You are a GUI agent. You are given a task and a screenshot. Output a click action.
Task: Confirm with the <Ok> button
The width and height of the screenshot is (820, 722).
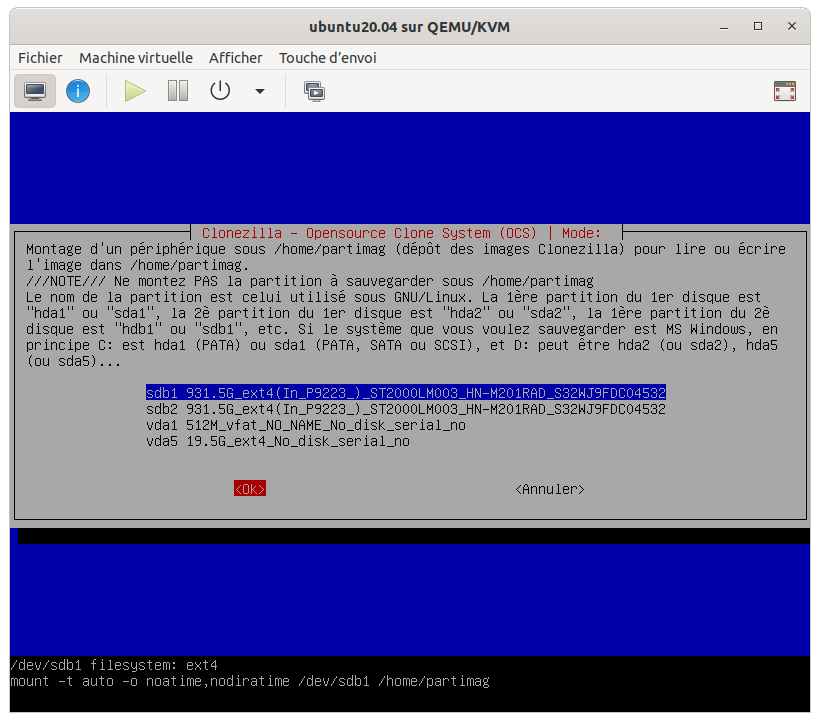pyautogui.click(x=250, y=489)
